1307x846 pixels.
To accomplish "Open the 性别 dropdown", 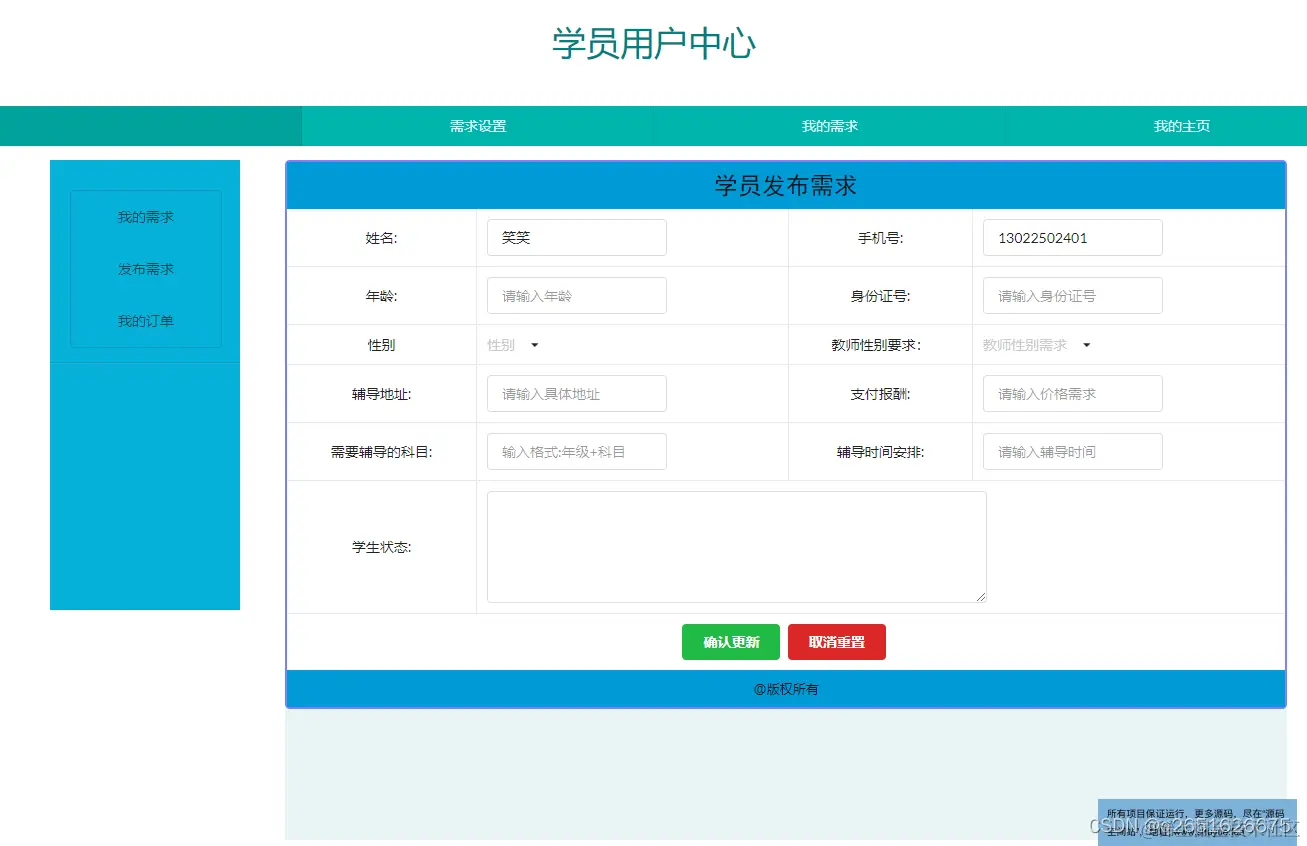I will (x=513, y=344).
